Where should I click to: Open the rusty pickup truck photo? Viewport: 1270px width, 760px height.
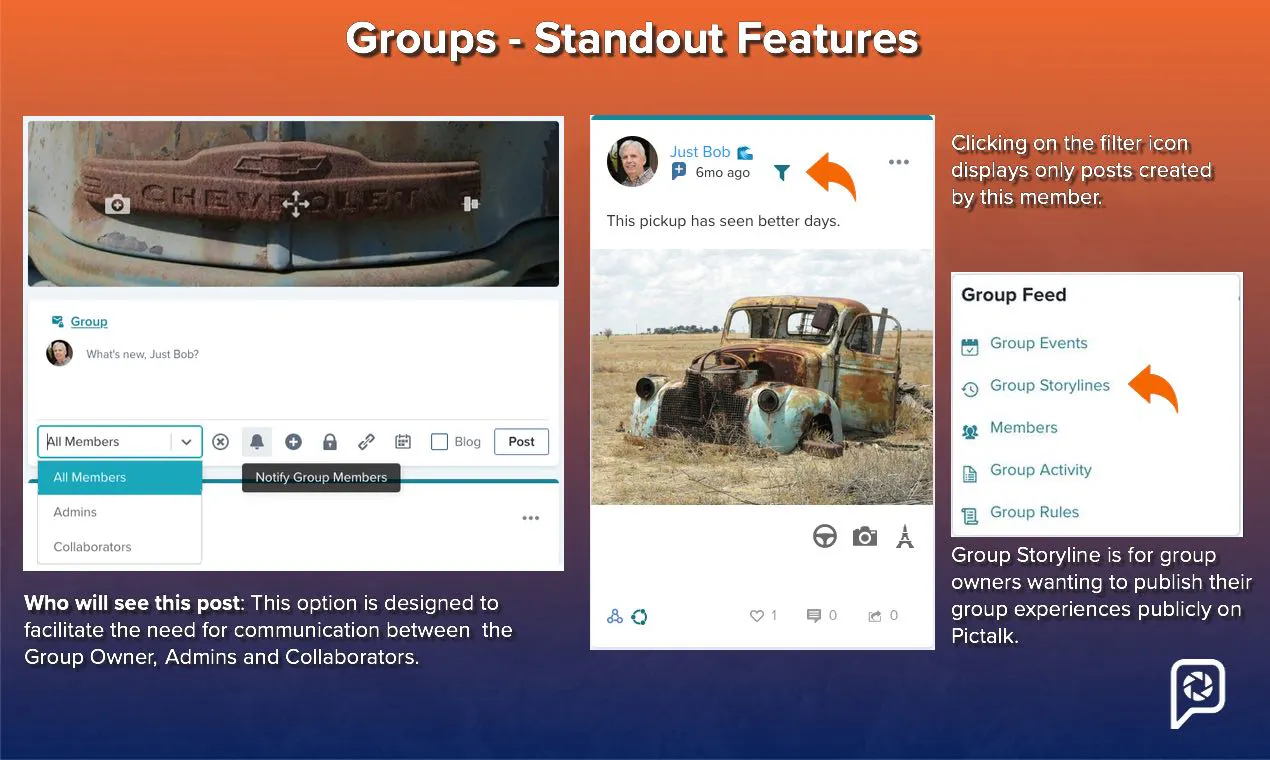762,377
